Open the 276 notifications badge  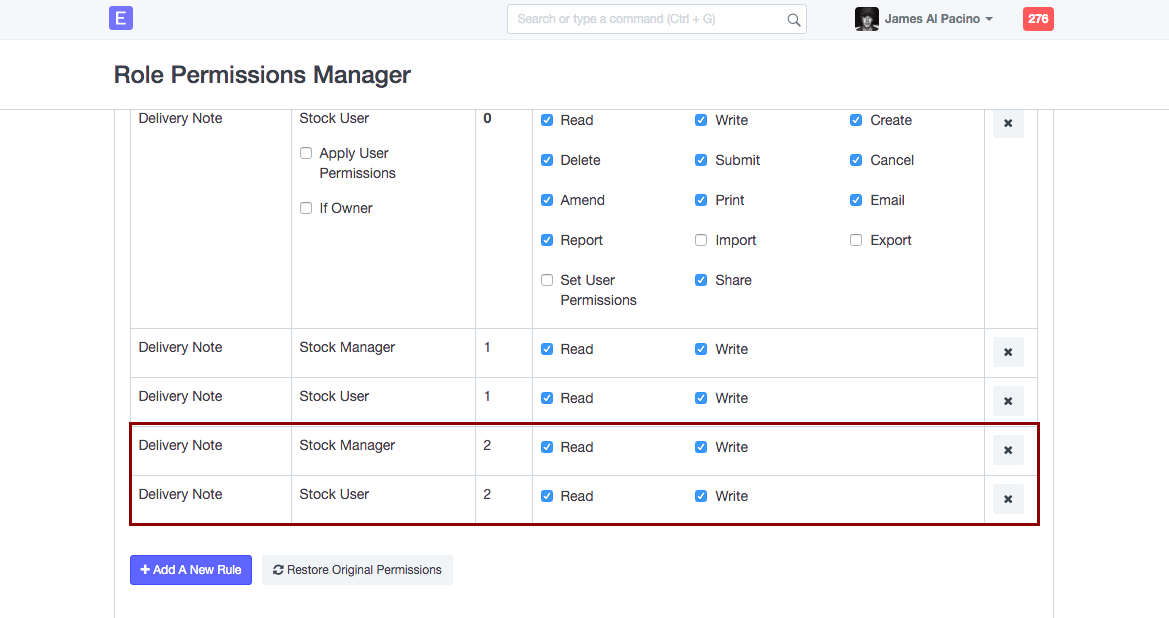click(1038, 18)
